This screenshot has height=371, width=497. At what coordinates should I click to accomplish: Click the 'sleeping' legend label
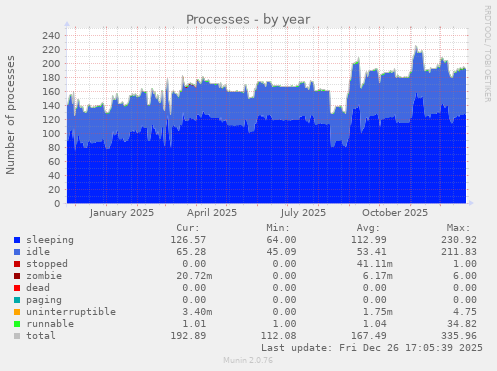tap(50, 240)
